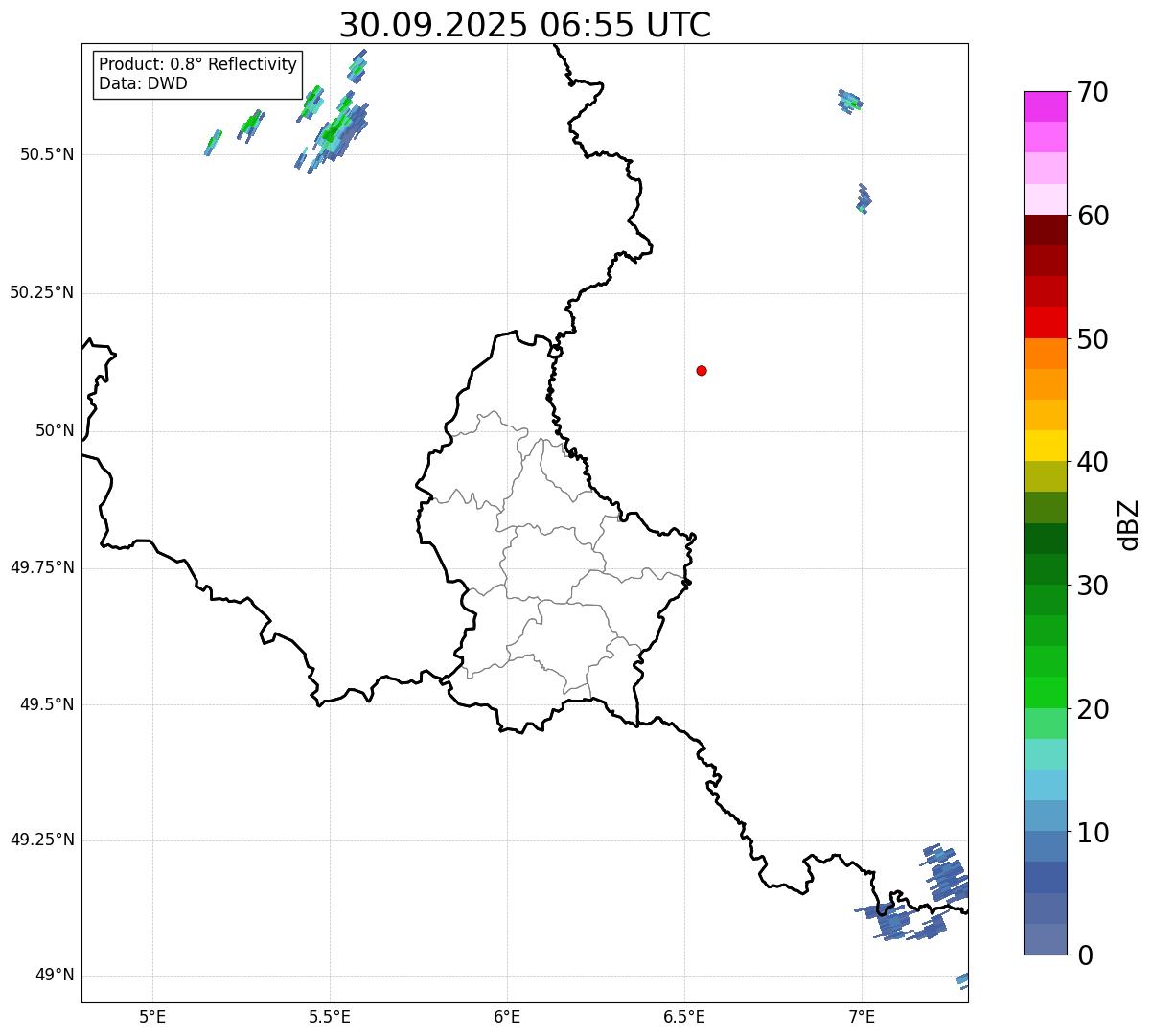Click the dBZ colorbar axis label
Viewport: 1152px width, 1036px height.
(x=1128, y=524)
